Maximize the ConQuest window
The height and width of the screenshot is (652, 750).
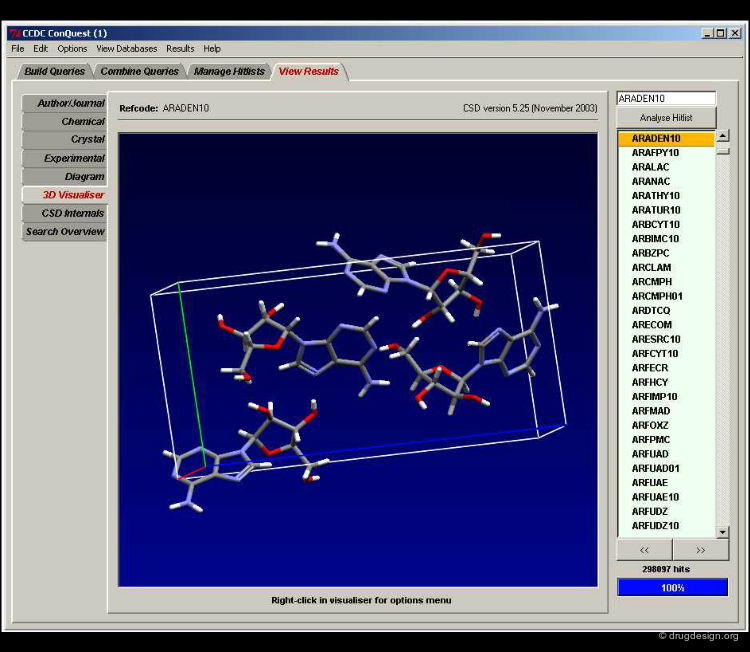[x=721, y=33]
